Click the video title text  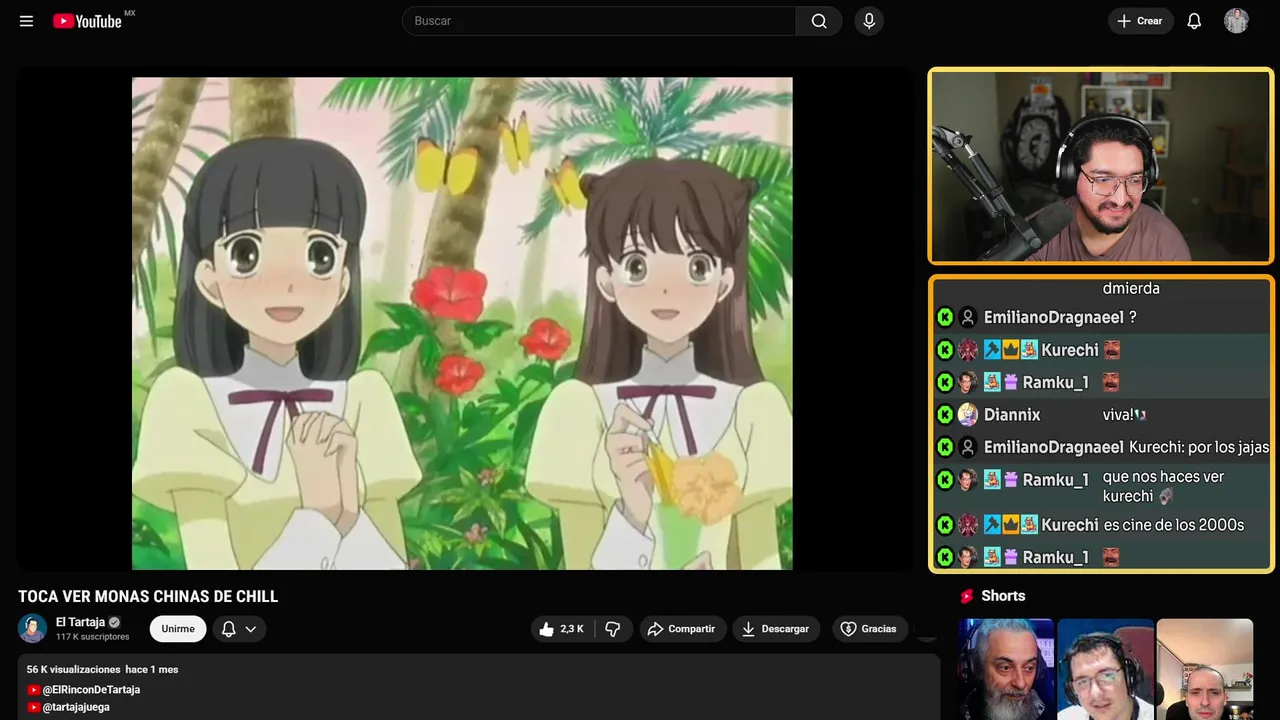pyautogui.click(x=148, y=596)
